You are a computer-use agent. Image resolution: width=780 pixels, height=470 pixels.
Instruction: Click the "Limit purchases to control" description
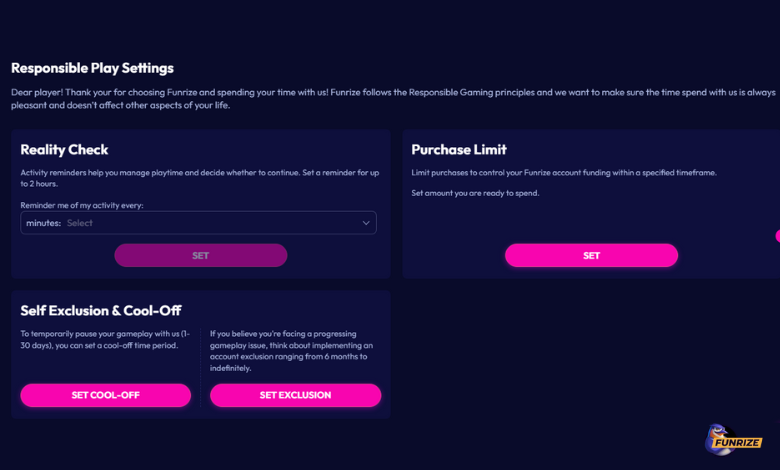point(564,173)
